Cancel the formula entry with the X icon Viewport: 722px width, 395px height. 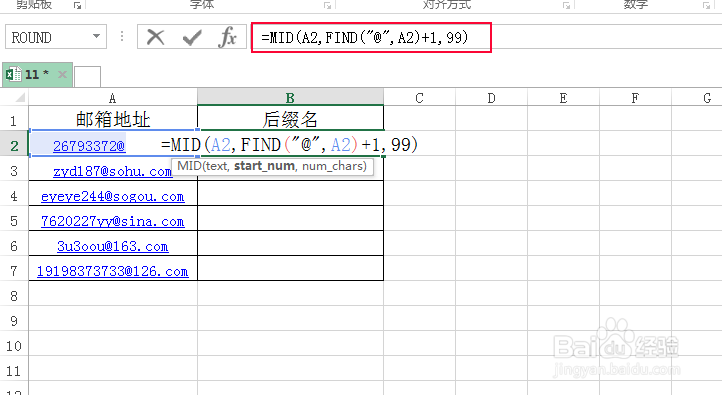(x=156, y=37)
